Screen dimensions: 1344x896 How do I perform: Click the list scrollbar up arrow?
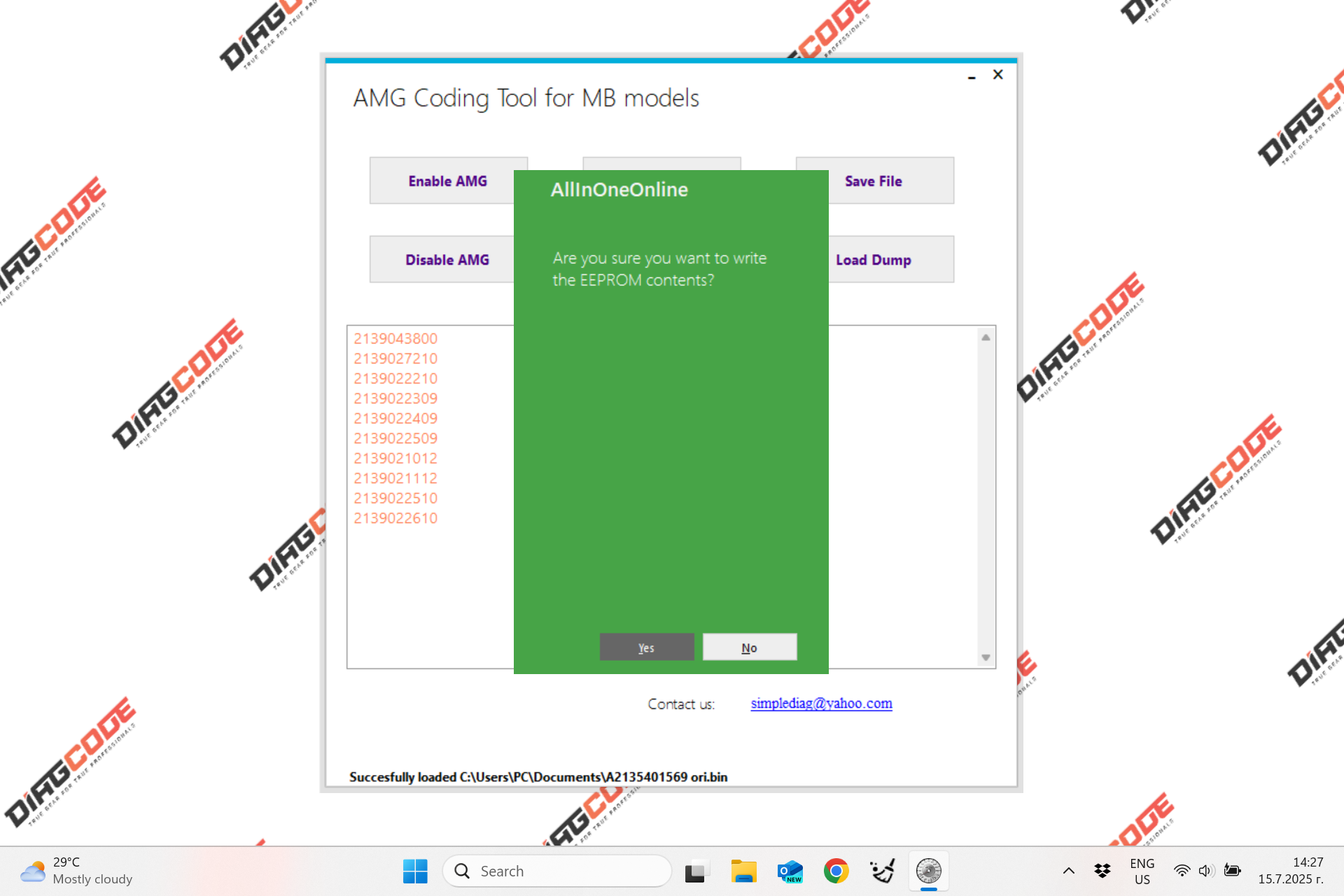[986, 337]
